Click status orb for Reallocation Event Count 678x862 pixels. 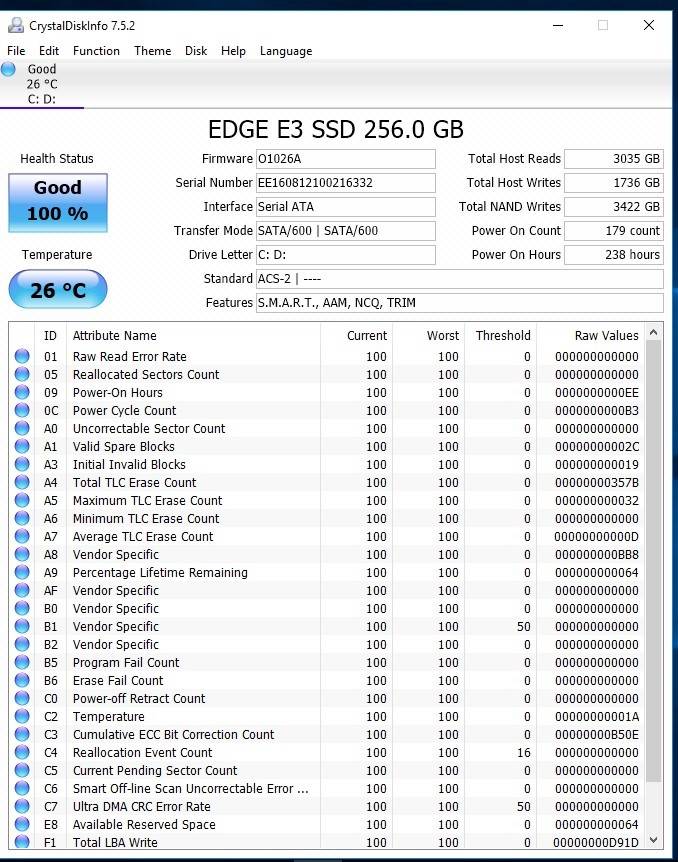tap(22, 753)
